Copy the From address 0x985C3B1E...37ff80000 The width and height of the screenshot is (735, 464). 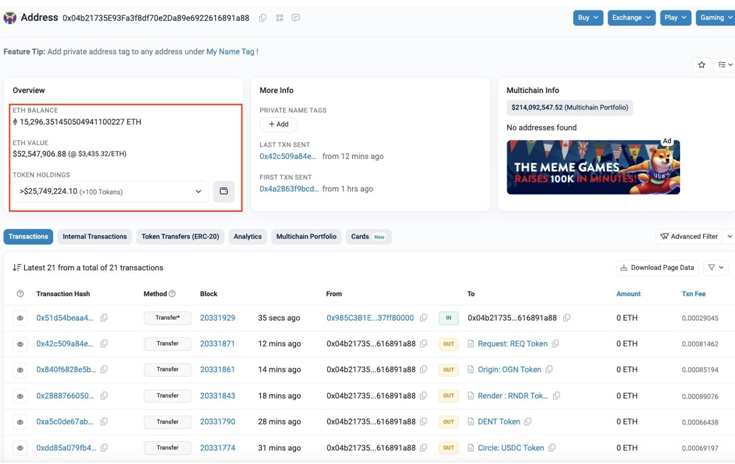(x=423, y=318)
